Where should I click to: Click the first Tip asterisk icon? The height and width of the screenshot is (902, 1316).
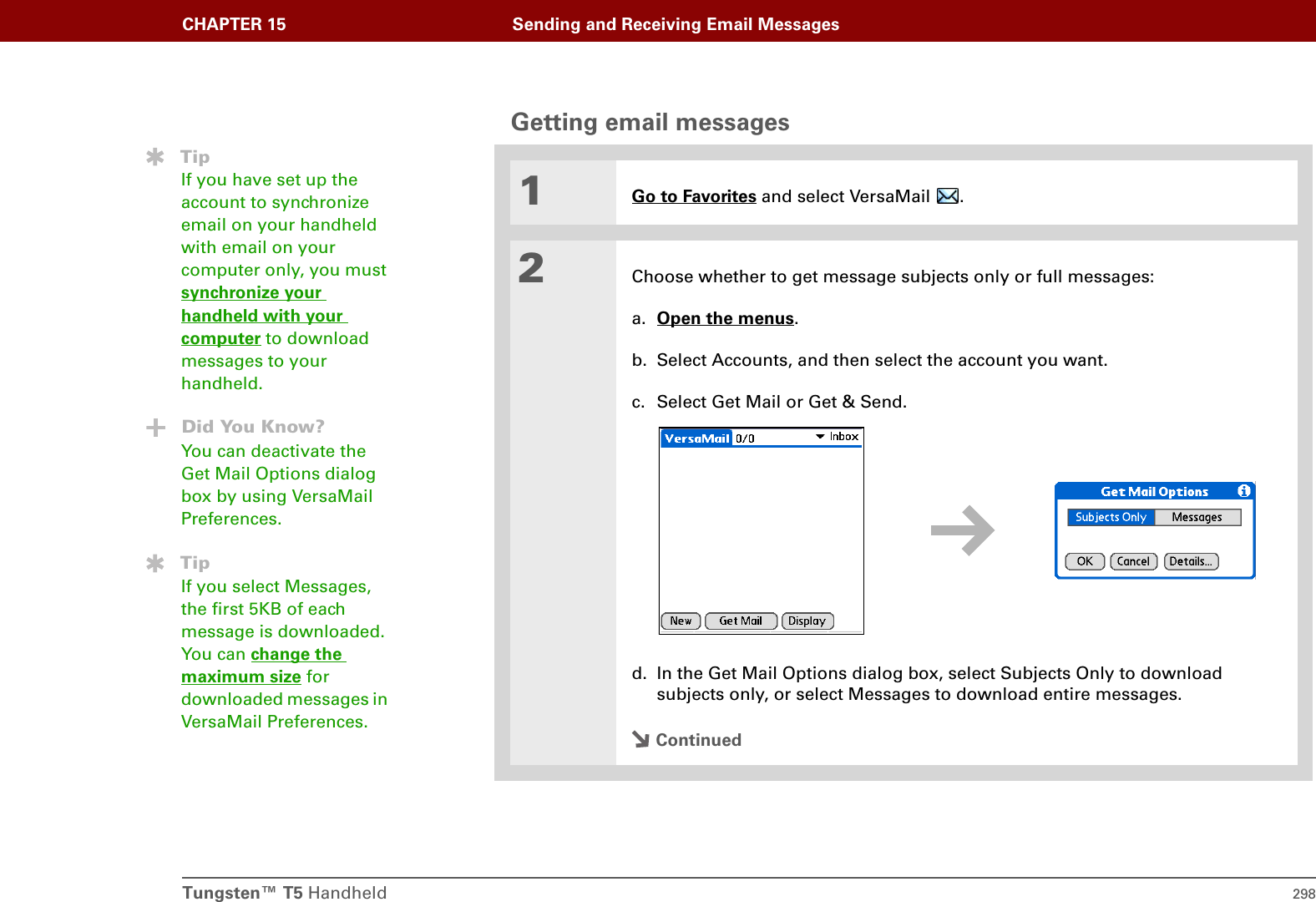click(155, 157)
